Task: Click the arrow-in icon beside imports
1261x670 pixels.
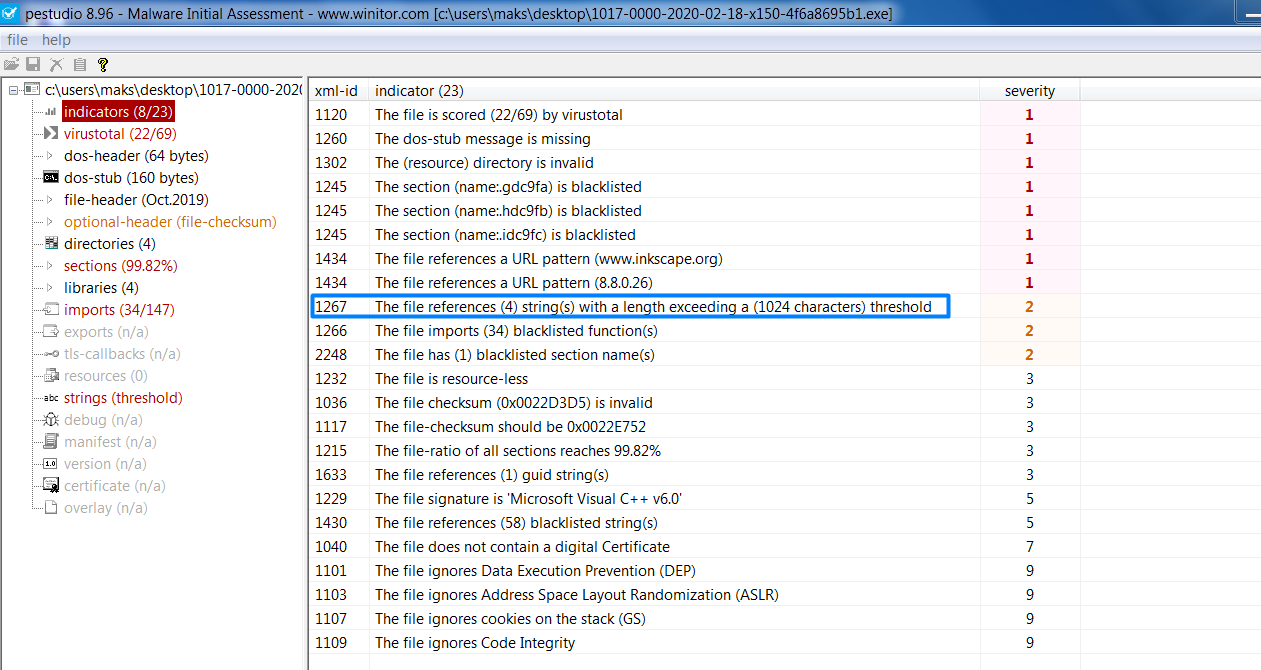Action: pyautogui.click(x=50, y=310)
